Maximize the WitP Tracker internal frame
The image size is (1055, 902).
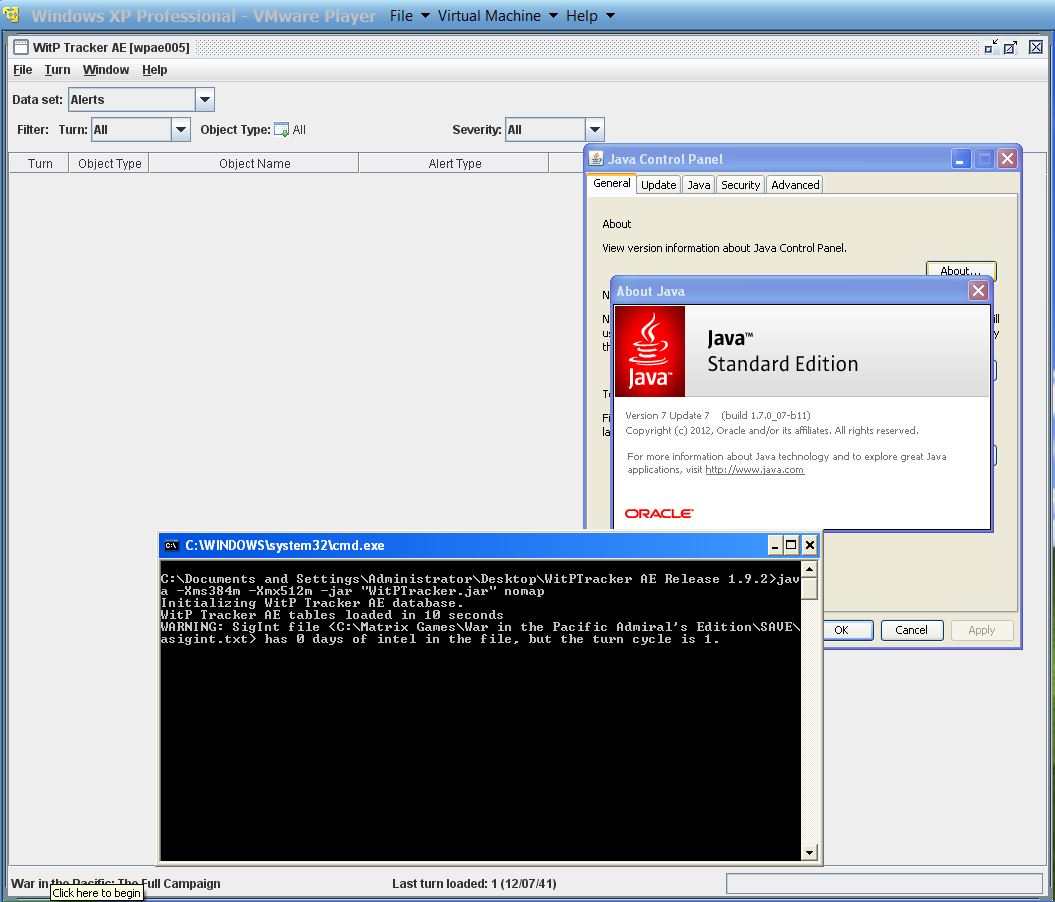point(1010,47)
